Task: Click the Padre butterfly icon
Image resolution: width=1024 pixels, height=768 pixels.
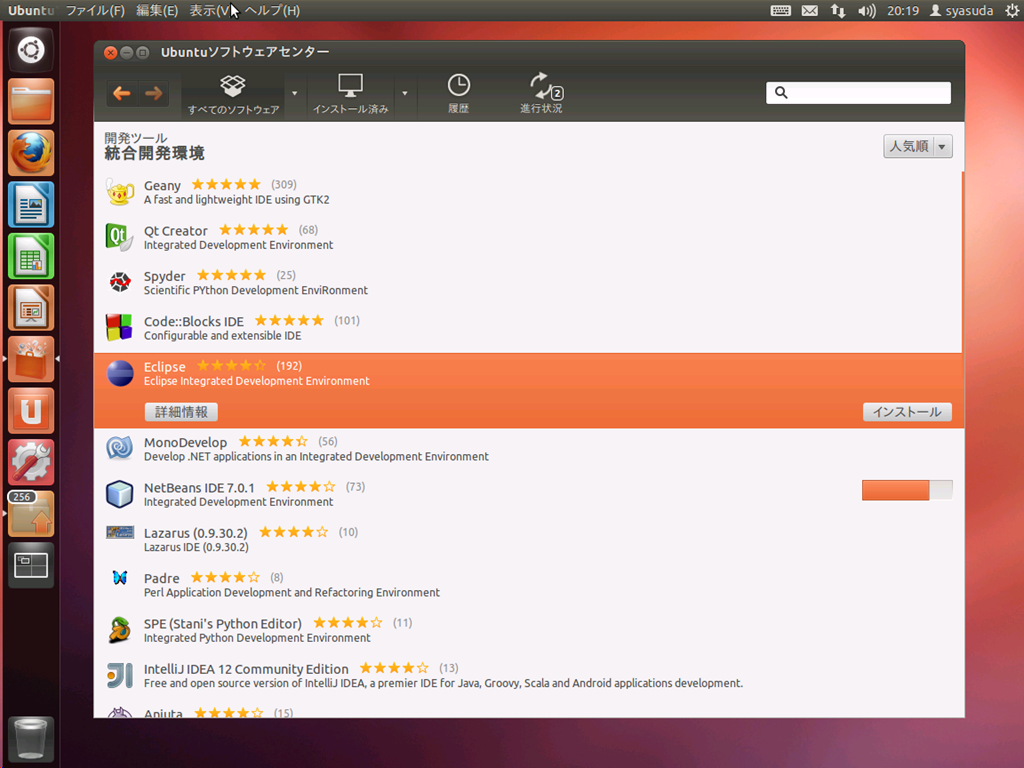Action: (120, 577)
